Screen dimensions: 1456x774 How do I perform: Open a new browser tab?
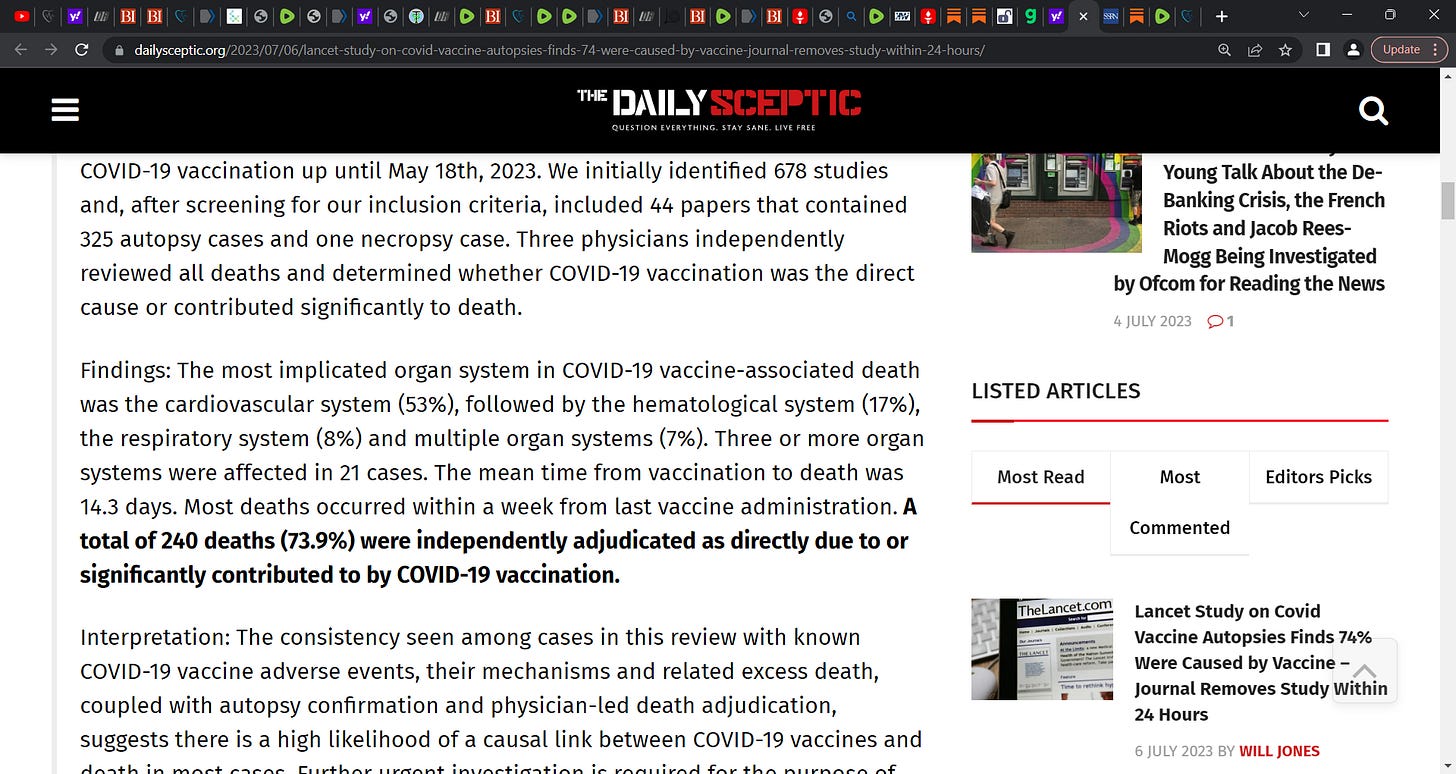click(1221, 16)
